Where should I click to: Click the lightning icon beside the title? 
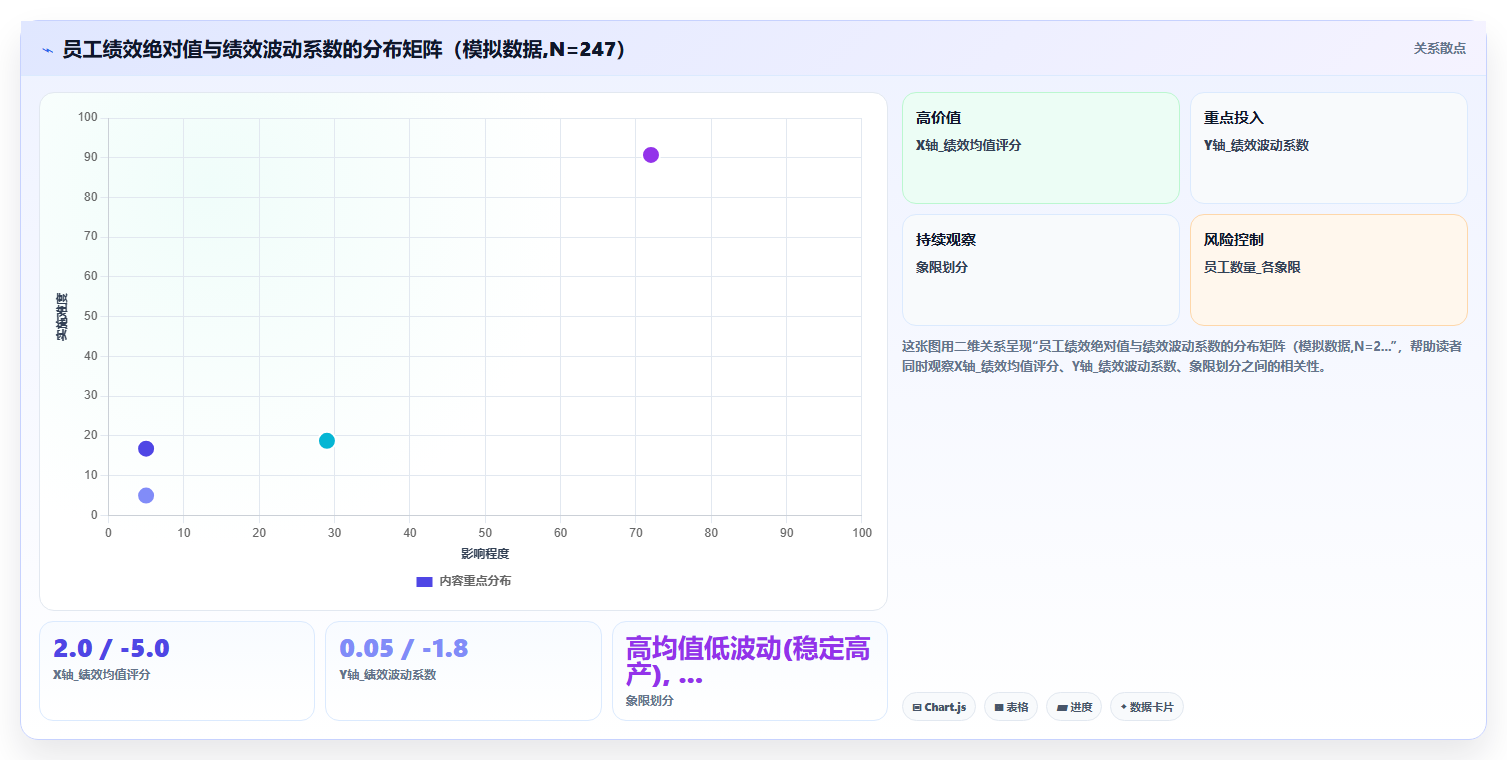[x=47, y=50]
